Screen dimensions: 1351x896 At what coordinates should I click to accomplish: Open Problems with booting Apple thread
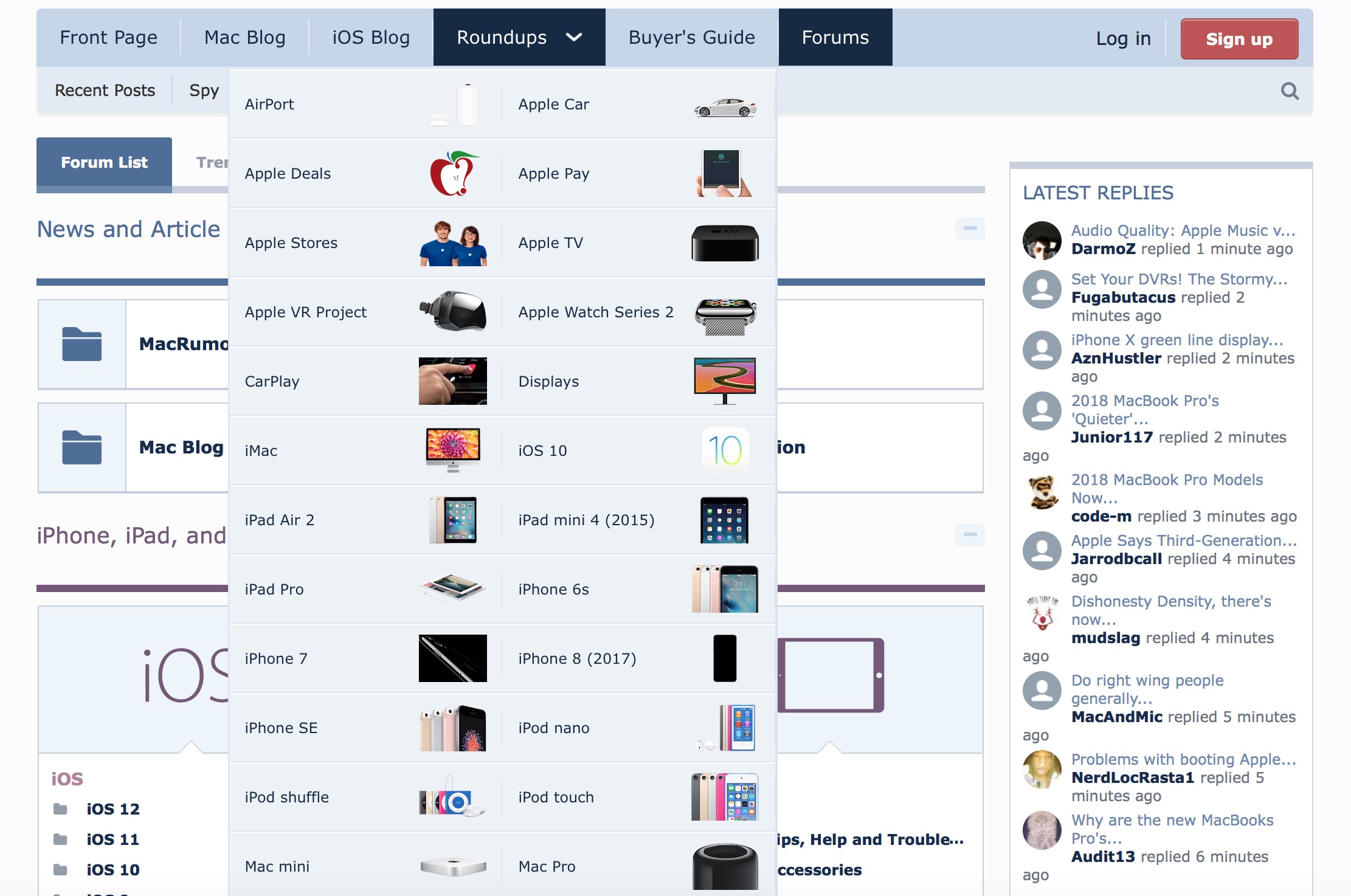(1184, 759)
